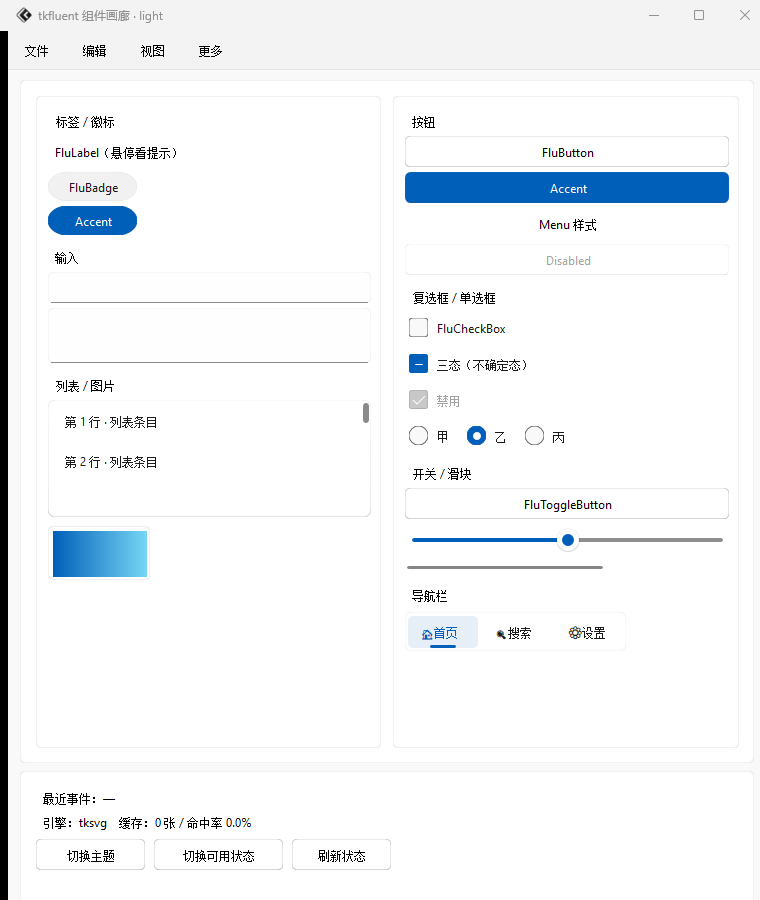
Task: Click the magnifier icon in 搜索 tab
Action: (x=501, y=634)
